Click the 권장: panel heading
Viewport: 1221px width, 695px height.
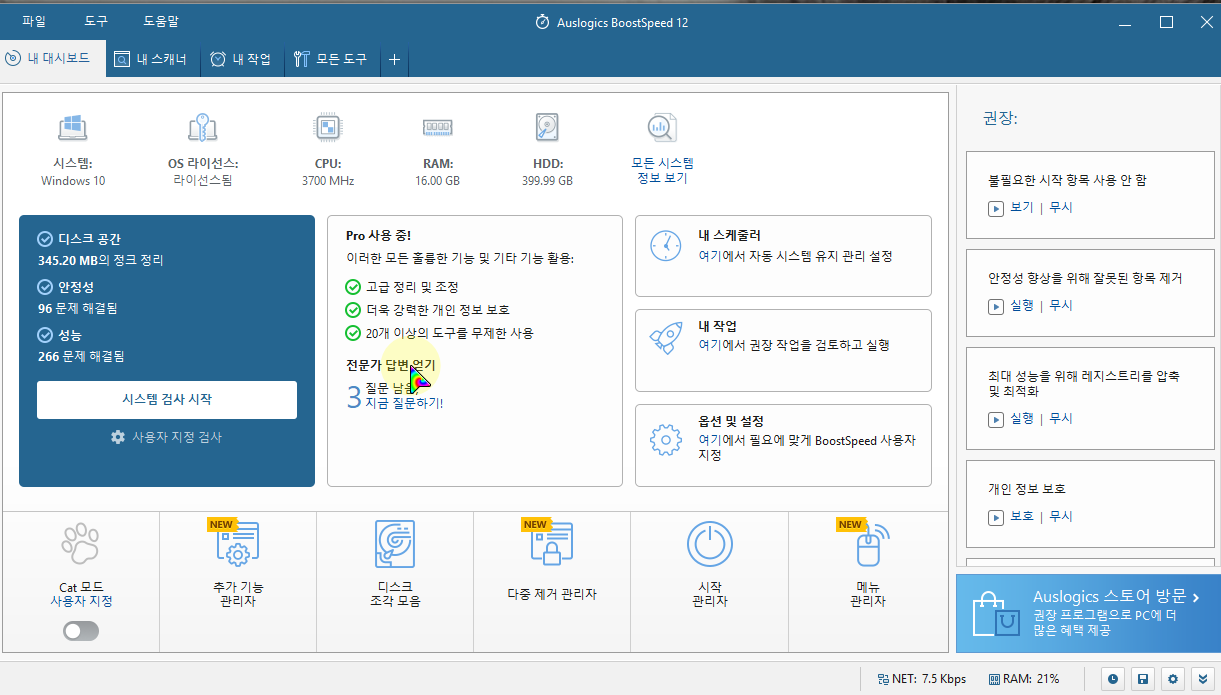(x=1000, y=118)
